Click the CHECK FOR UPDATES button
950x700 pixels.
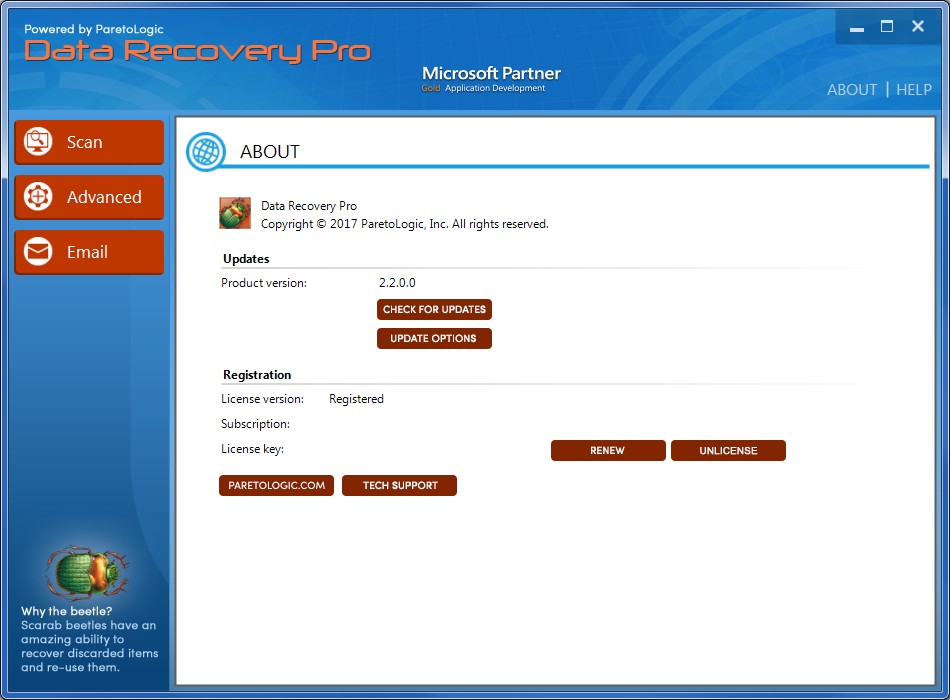(x=434, y=309)
